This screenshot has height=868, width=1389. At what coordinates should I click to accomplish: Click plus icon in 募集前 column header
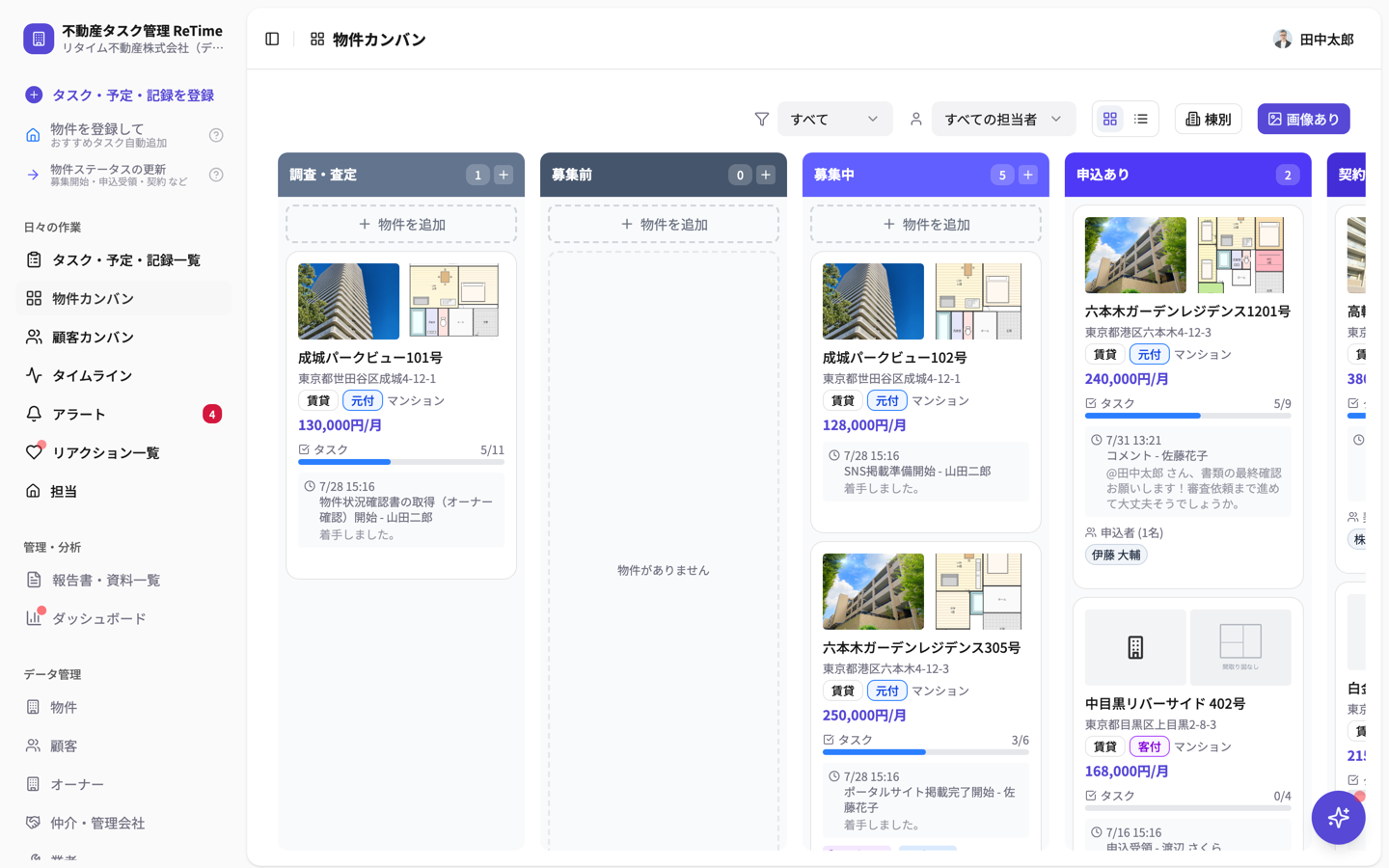point(766,175)
